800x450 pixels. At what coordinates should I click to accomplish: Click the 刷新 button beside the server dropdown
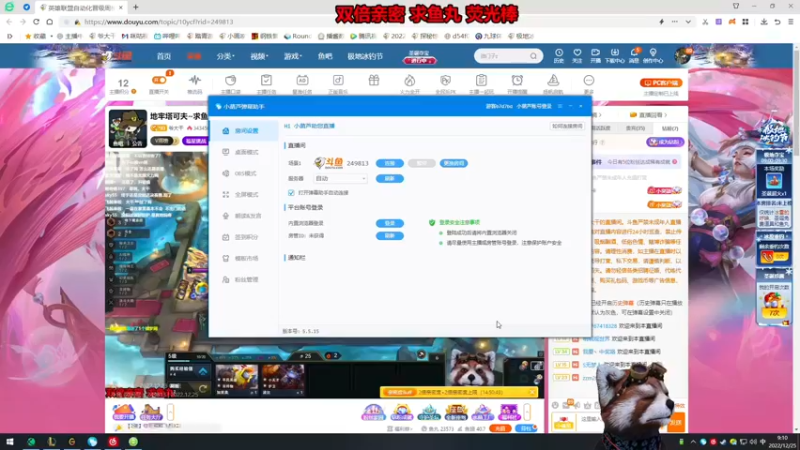click(390, 179)
